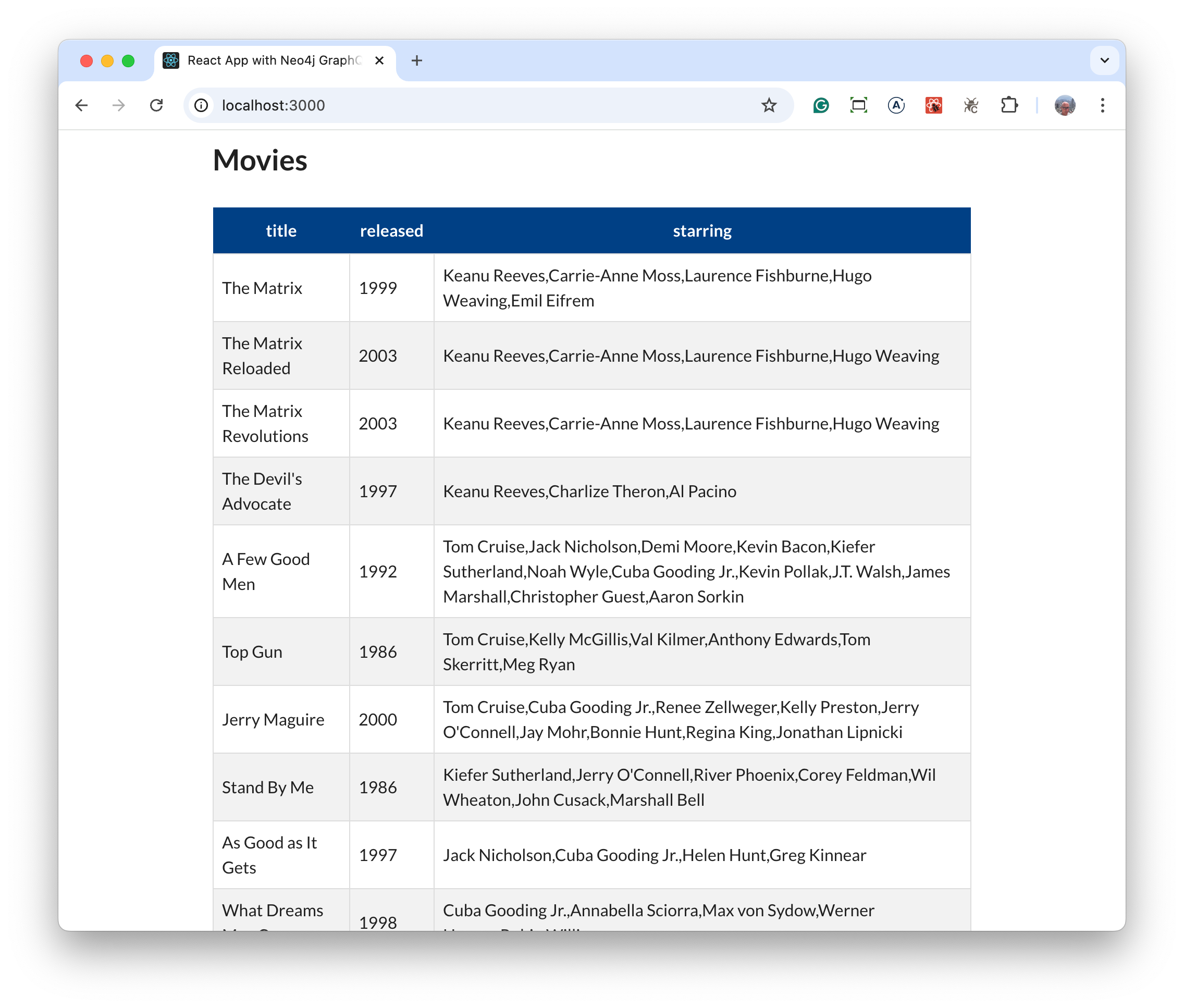Click the cast cell listing Jonathan Lipnicki
The image size is (1184, 1008).
(702, 719)
